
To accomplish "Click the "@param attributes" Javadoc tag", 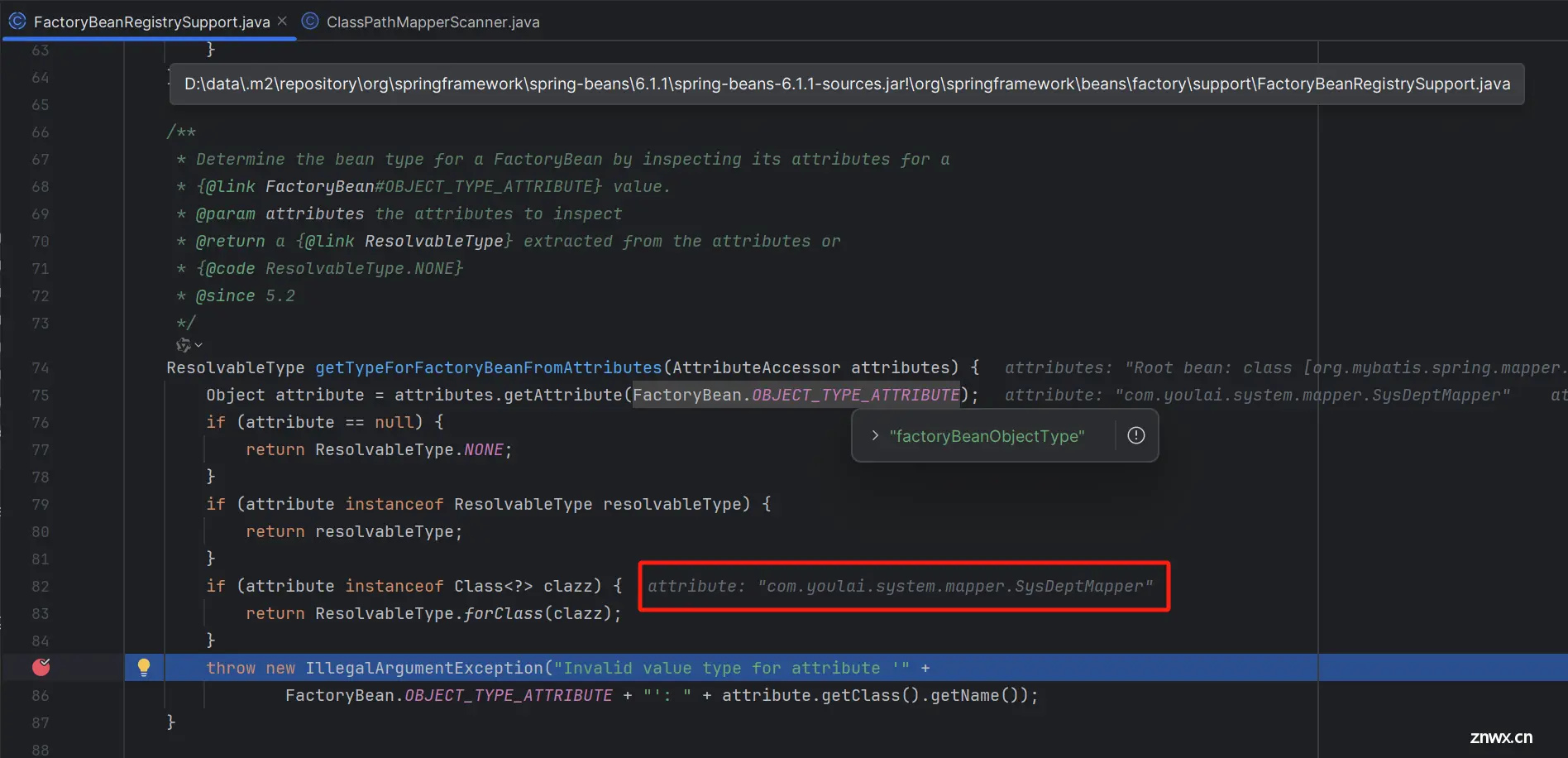I will tap(280, 213).
